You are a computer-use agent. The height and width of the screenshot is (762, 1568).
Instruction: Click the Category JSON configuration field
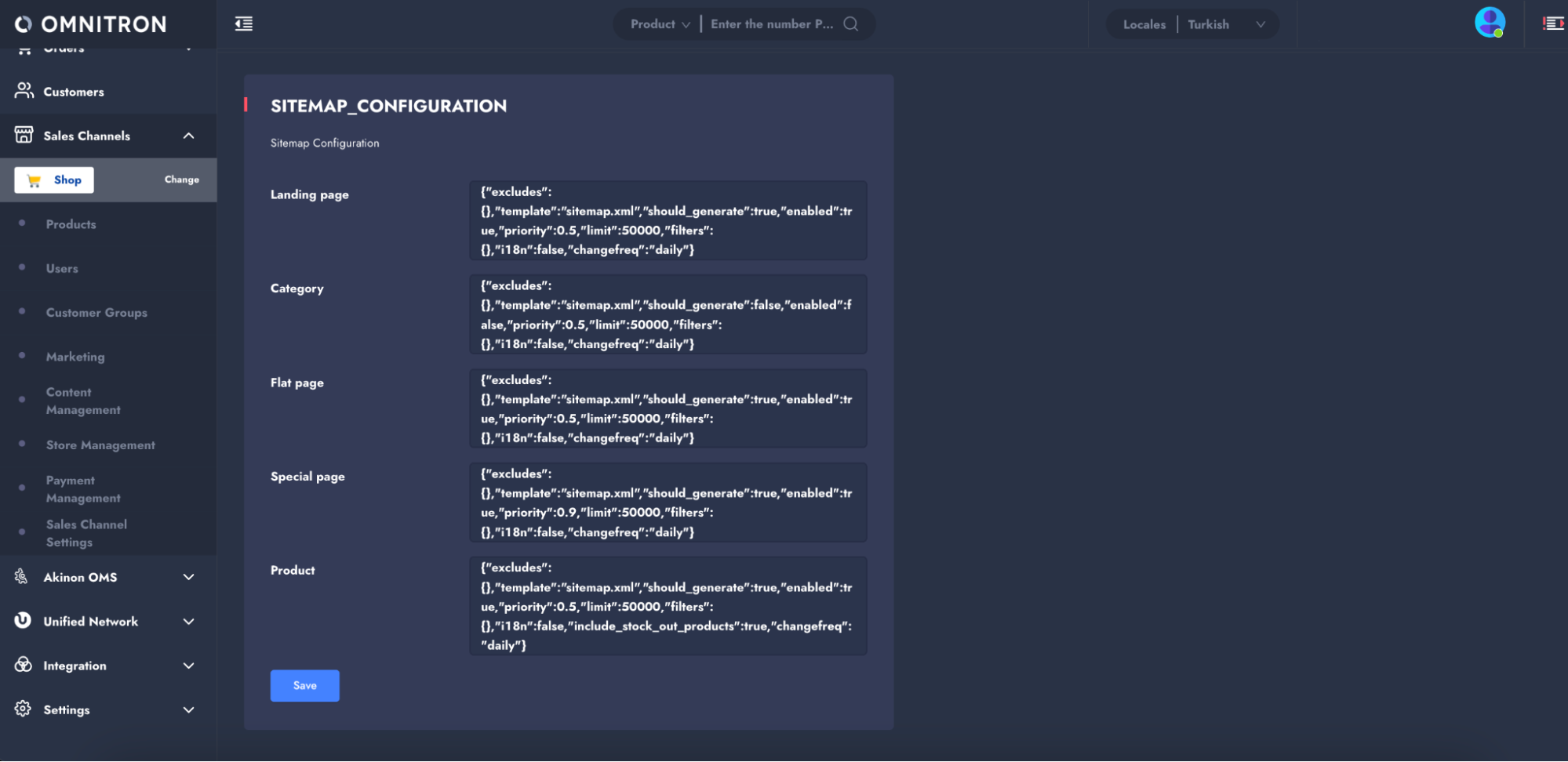pyautogui.click(x=668, y=314)
